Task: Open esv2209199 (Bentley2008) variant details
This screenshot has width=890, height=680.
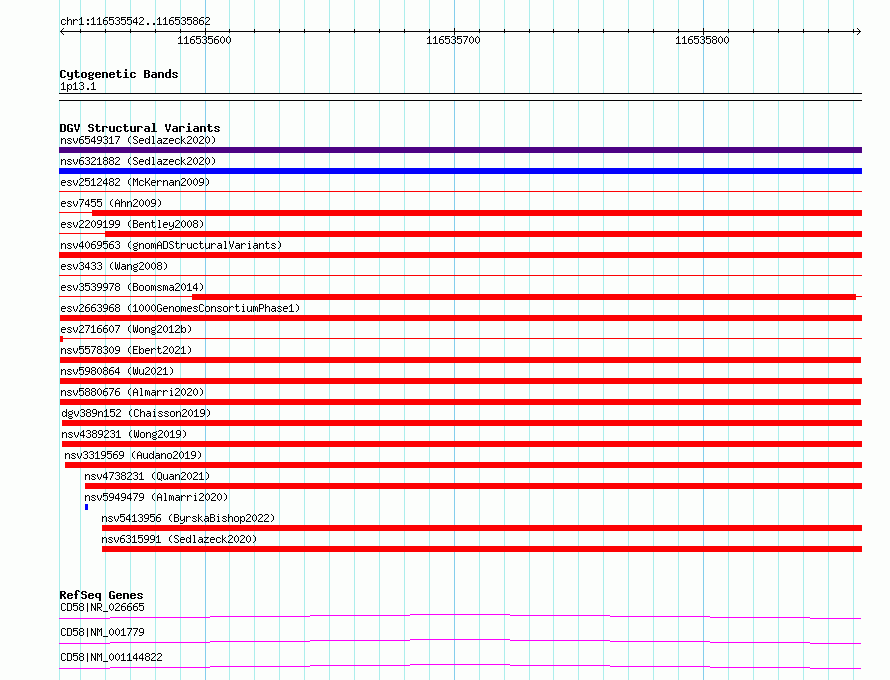Action: click(x=132, y=224)
